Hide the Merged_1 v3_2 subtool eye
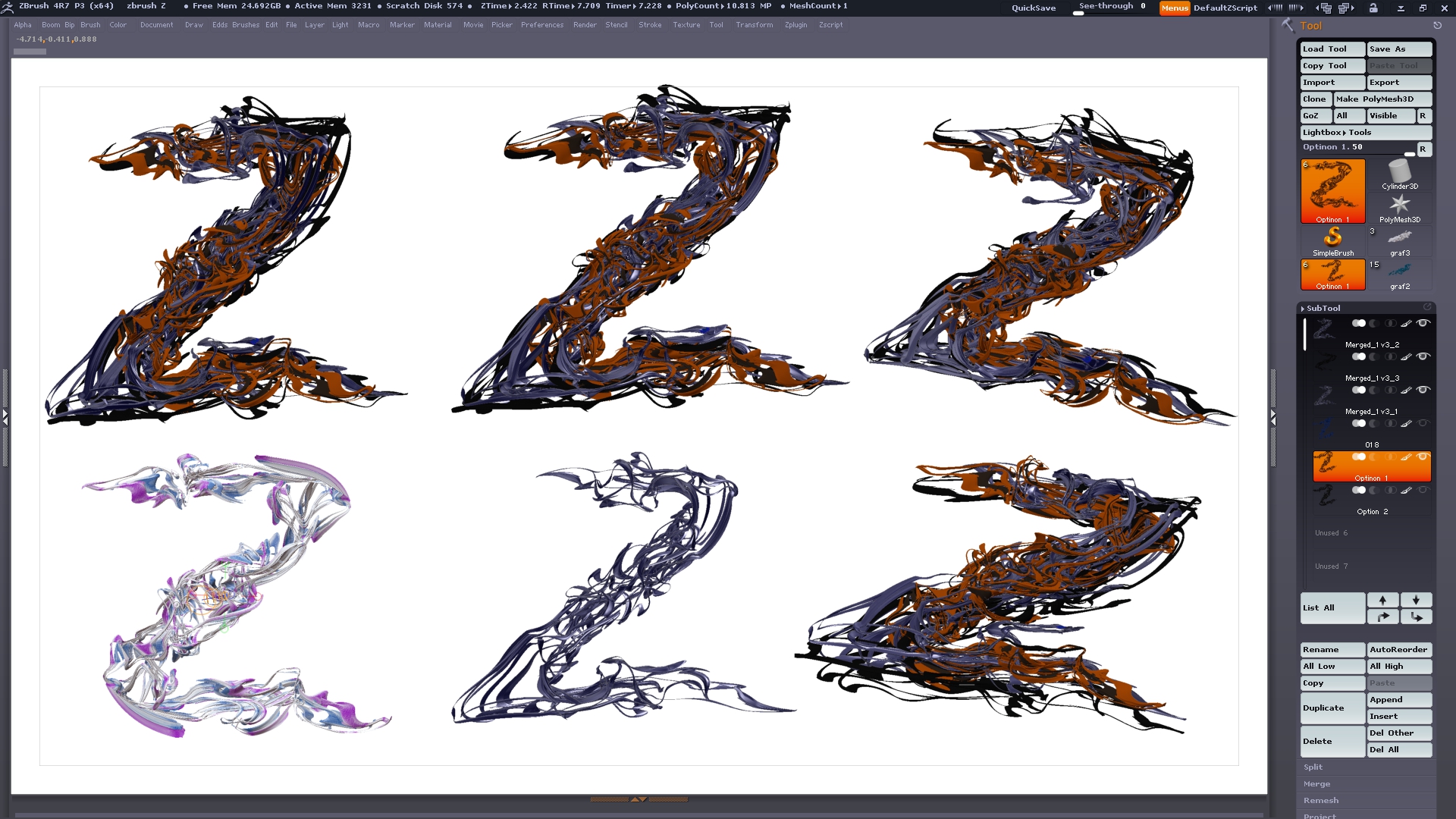1456x819 pixels. coord(1423,323)
